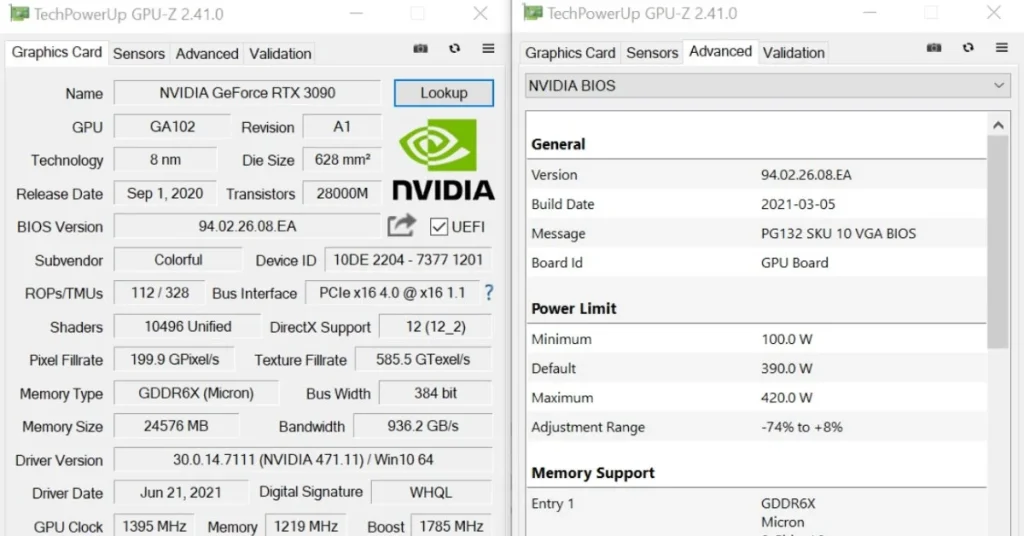The image size is (1024, 536).
Task: Click the GPU field showing GA102
Action: click(x=172, y=127)
